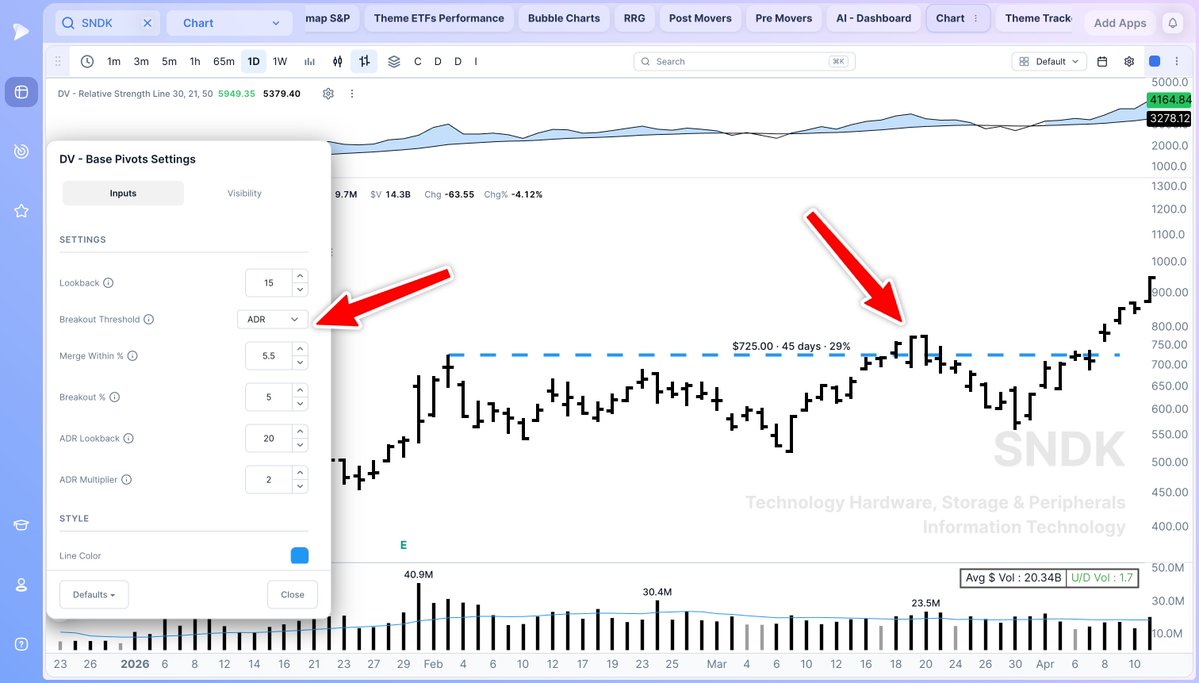Image resolution: width=1199 pixels, height=683 pixels.
Task: Select the 1W timeframe
Action: click(x=280, y=61)
